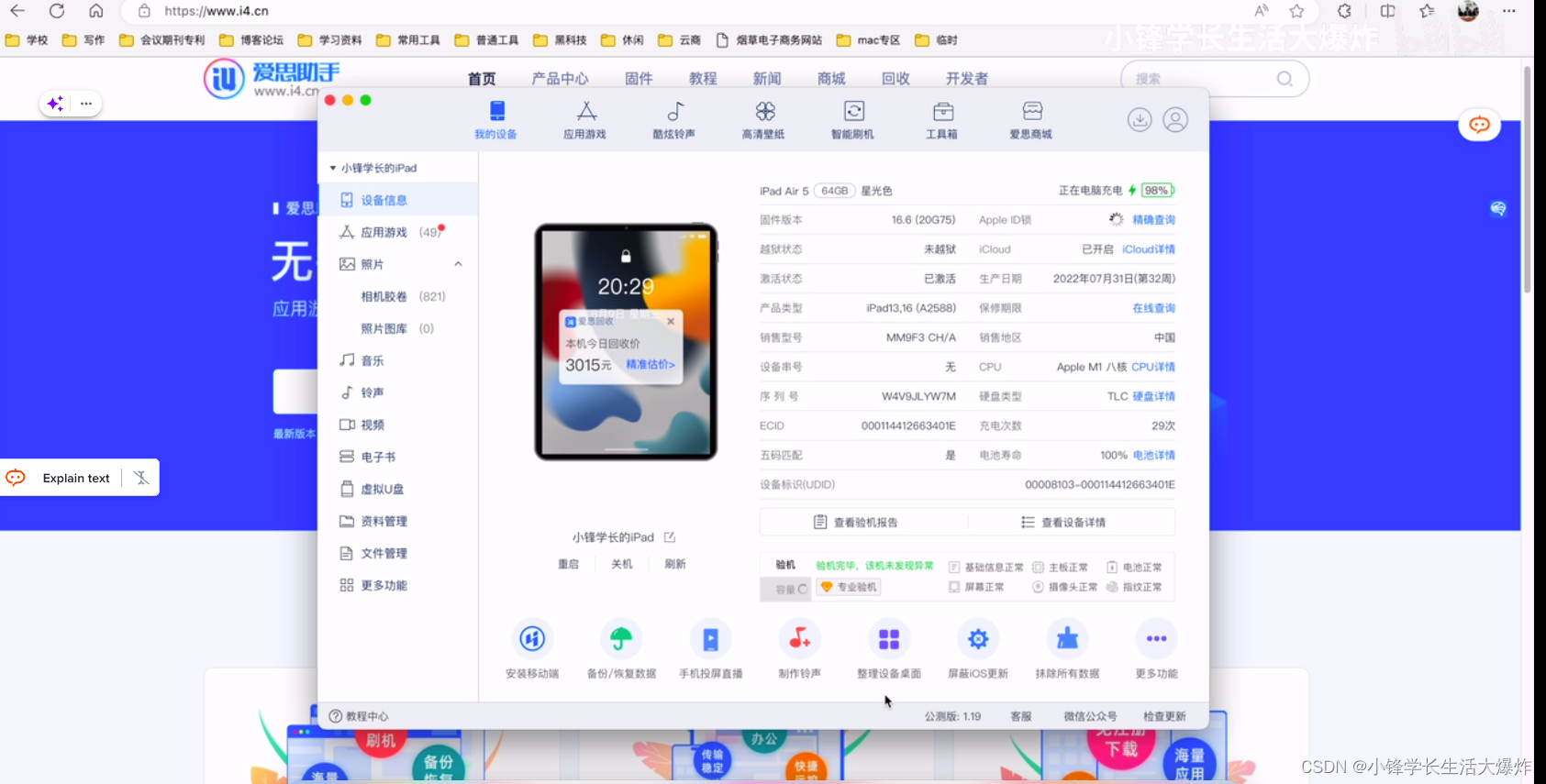Screen dimensions: 1546x784
Task: Select 文件管理 in the sidebar
Action: point(397,553)
